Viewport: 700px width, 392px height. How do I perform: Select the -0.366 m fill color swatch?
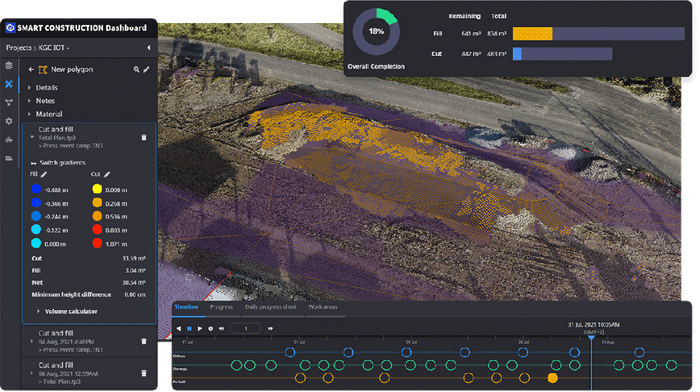(36, 203)
